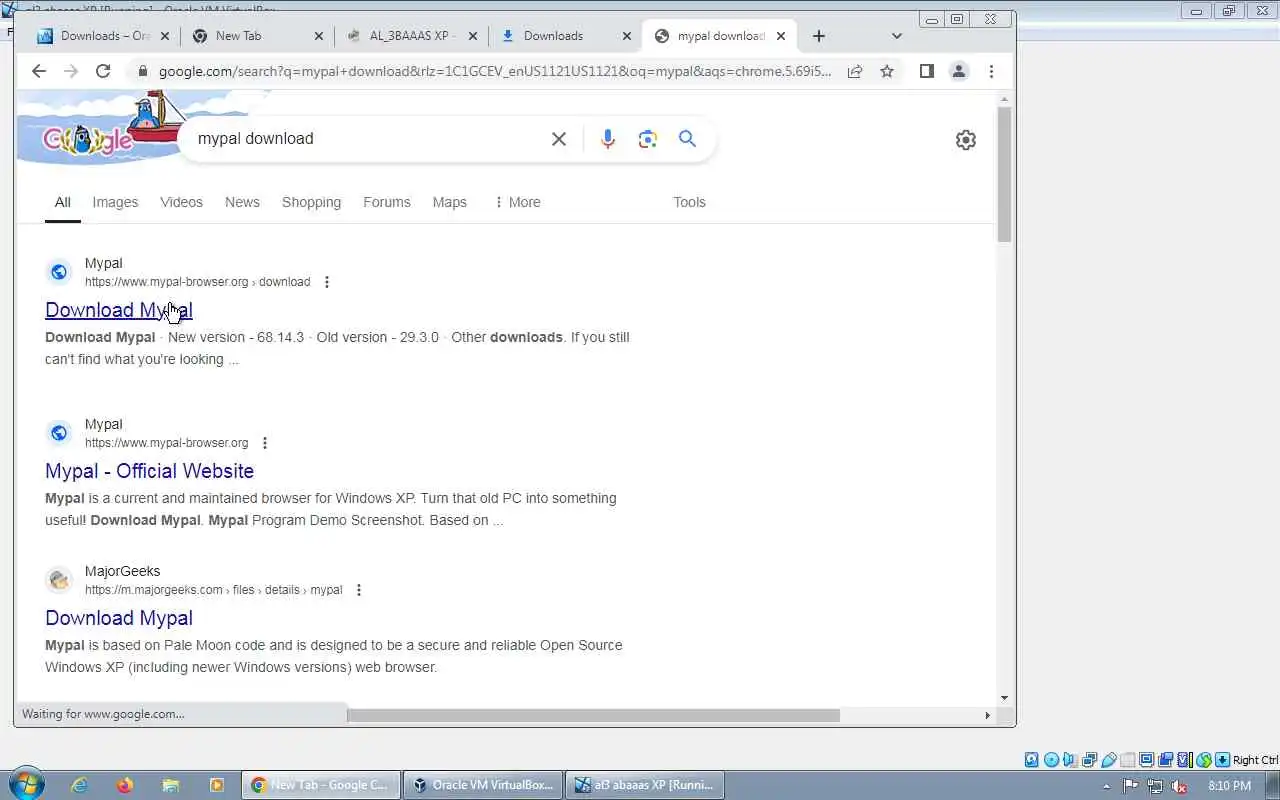
Task: Open options for Mypal Official Website result
Action: coord(264,443)
